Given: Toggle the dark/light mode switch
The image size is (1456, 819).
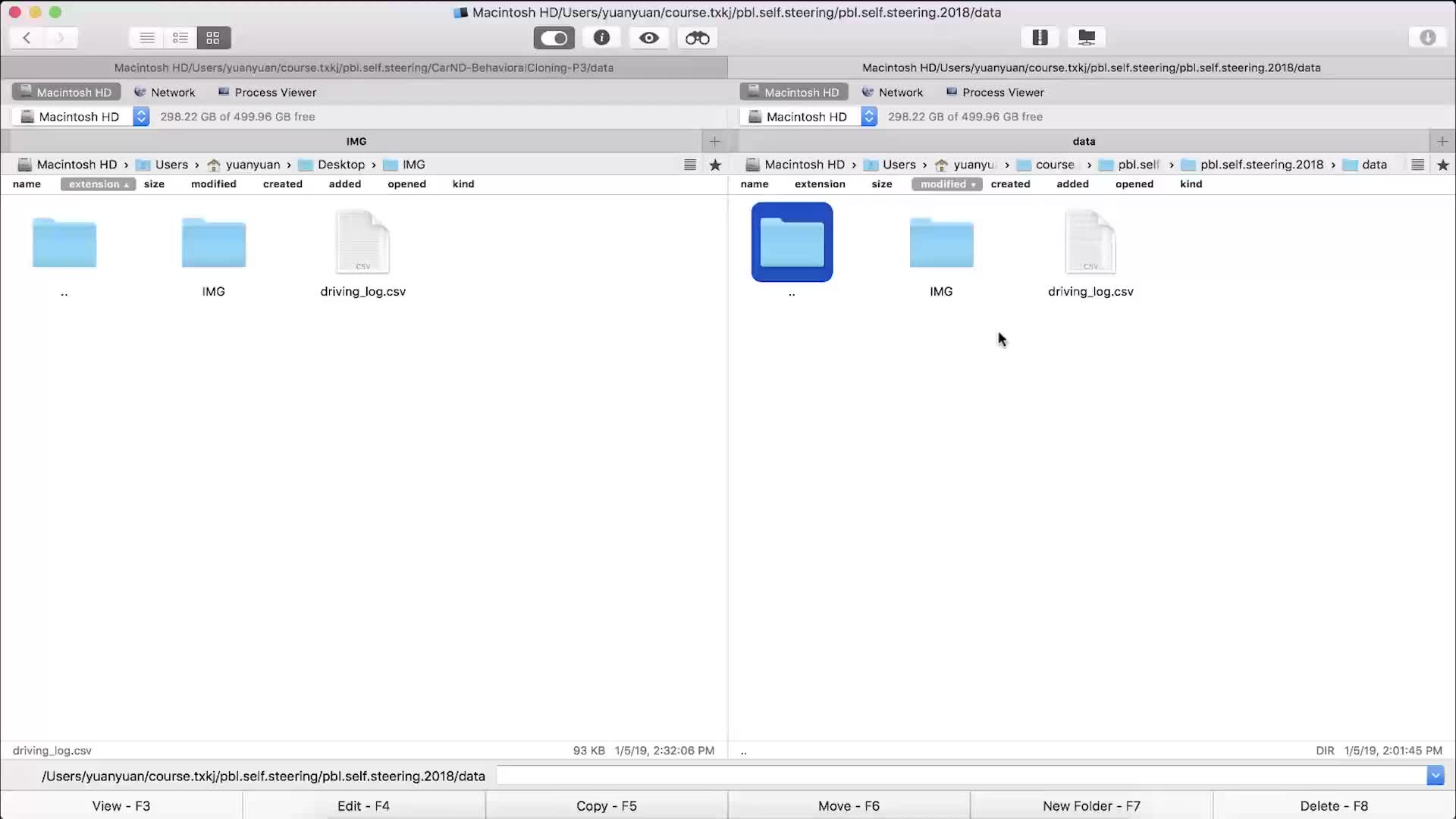Looking at the screenshot, I should [x=555, y=37].
